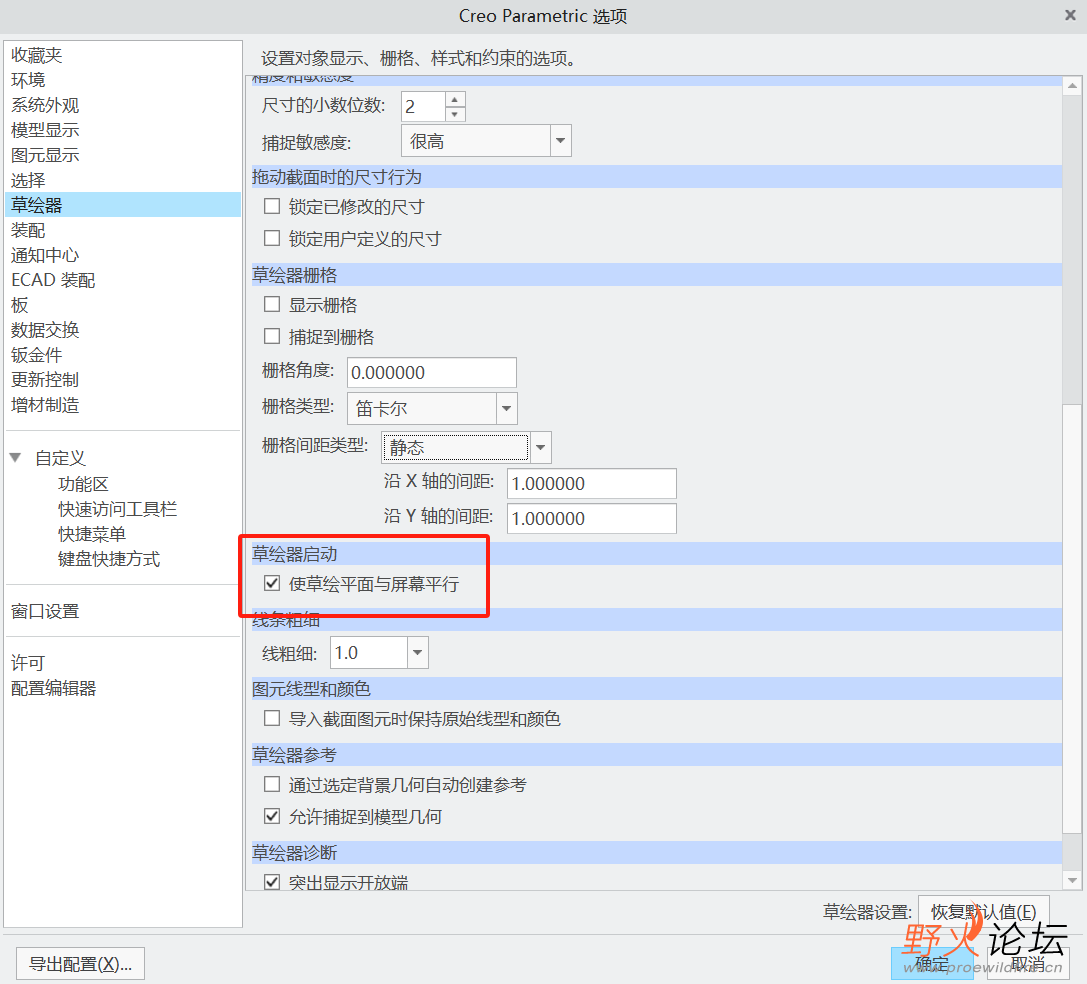Viewport: 1087px width, 984px height.
Task: Decrease the dimension decimal places spinner
Action: point(455,114)
